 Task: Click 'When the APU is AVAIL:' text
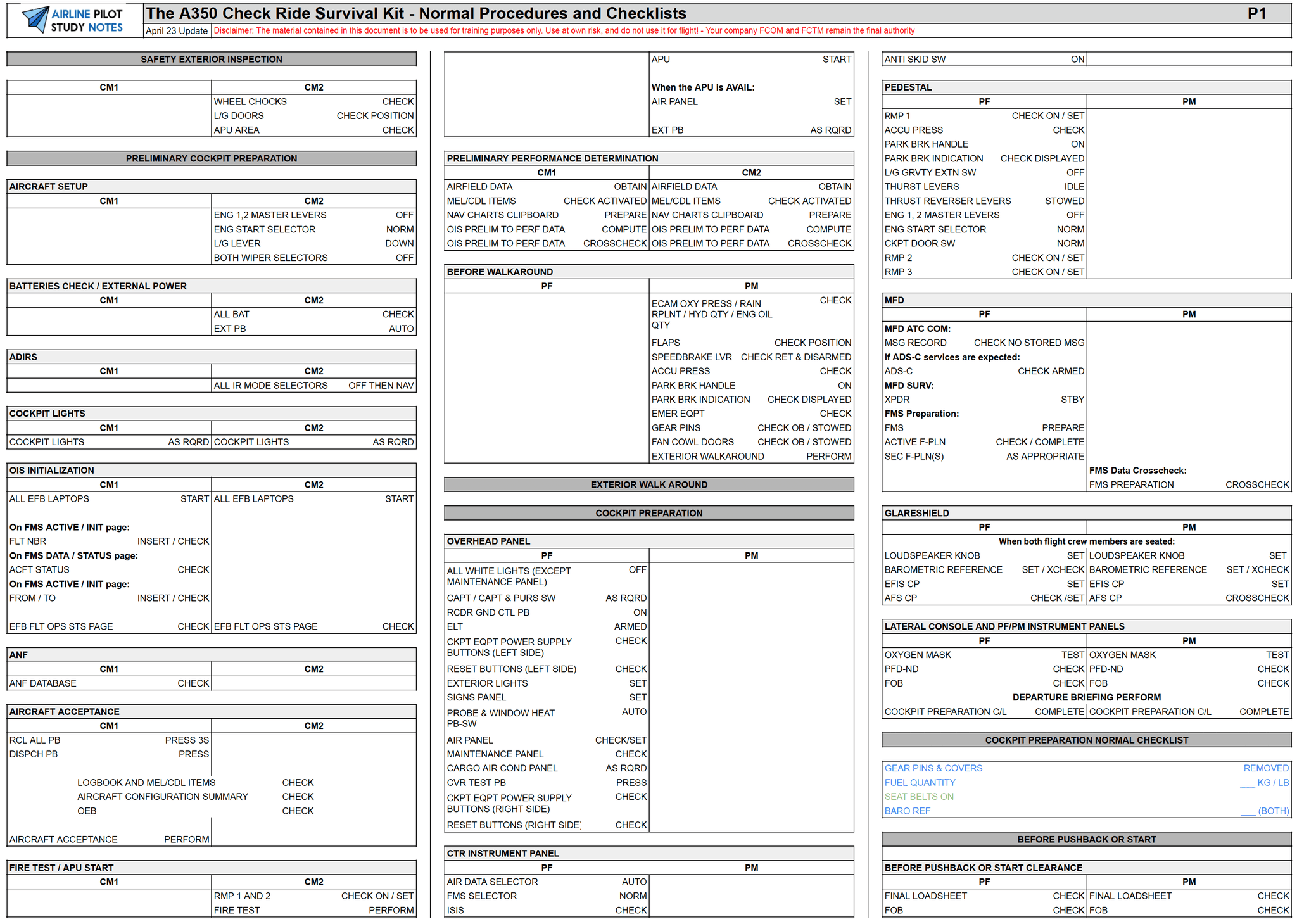703,87
